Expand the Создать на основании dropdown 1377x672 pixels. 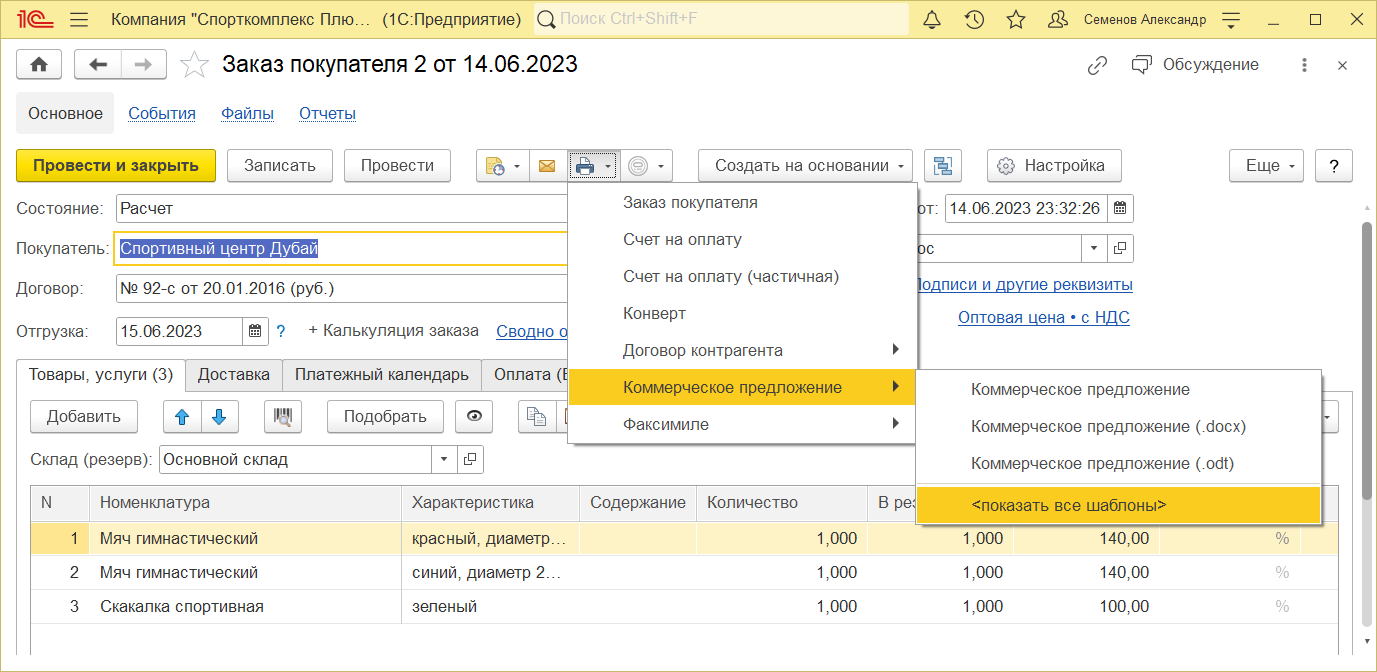(x=806, y=166)
